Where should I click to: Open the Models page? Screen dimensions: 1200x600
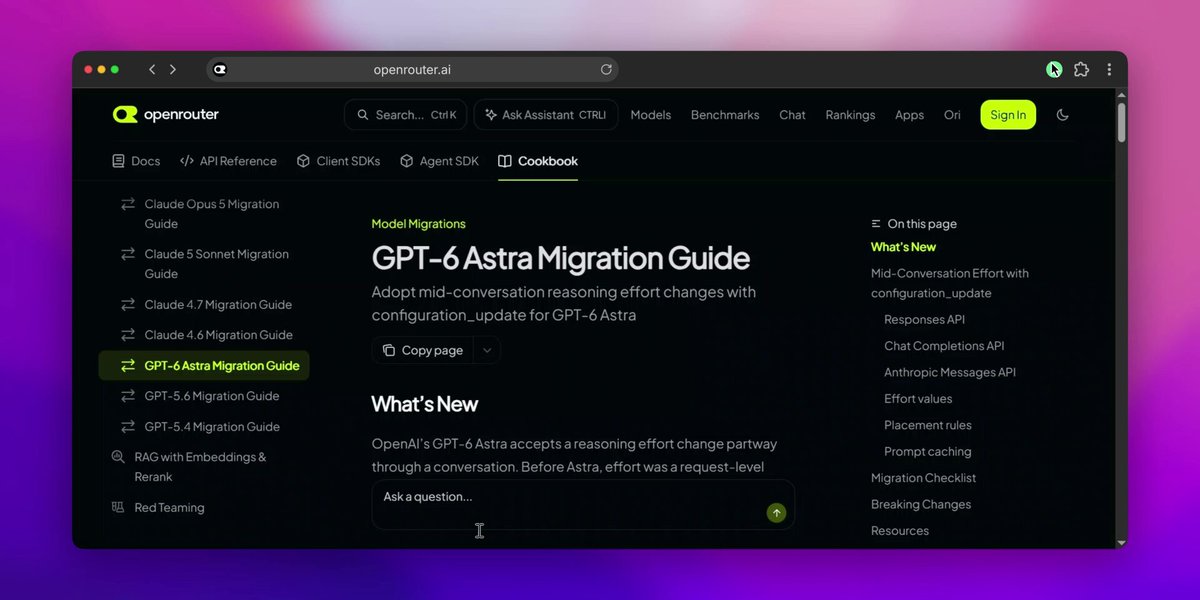click(651, 115)
